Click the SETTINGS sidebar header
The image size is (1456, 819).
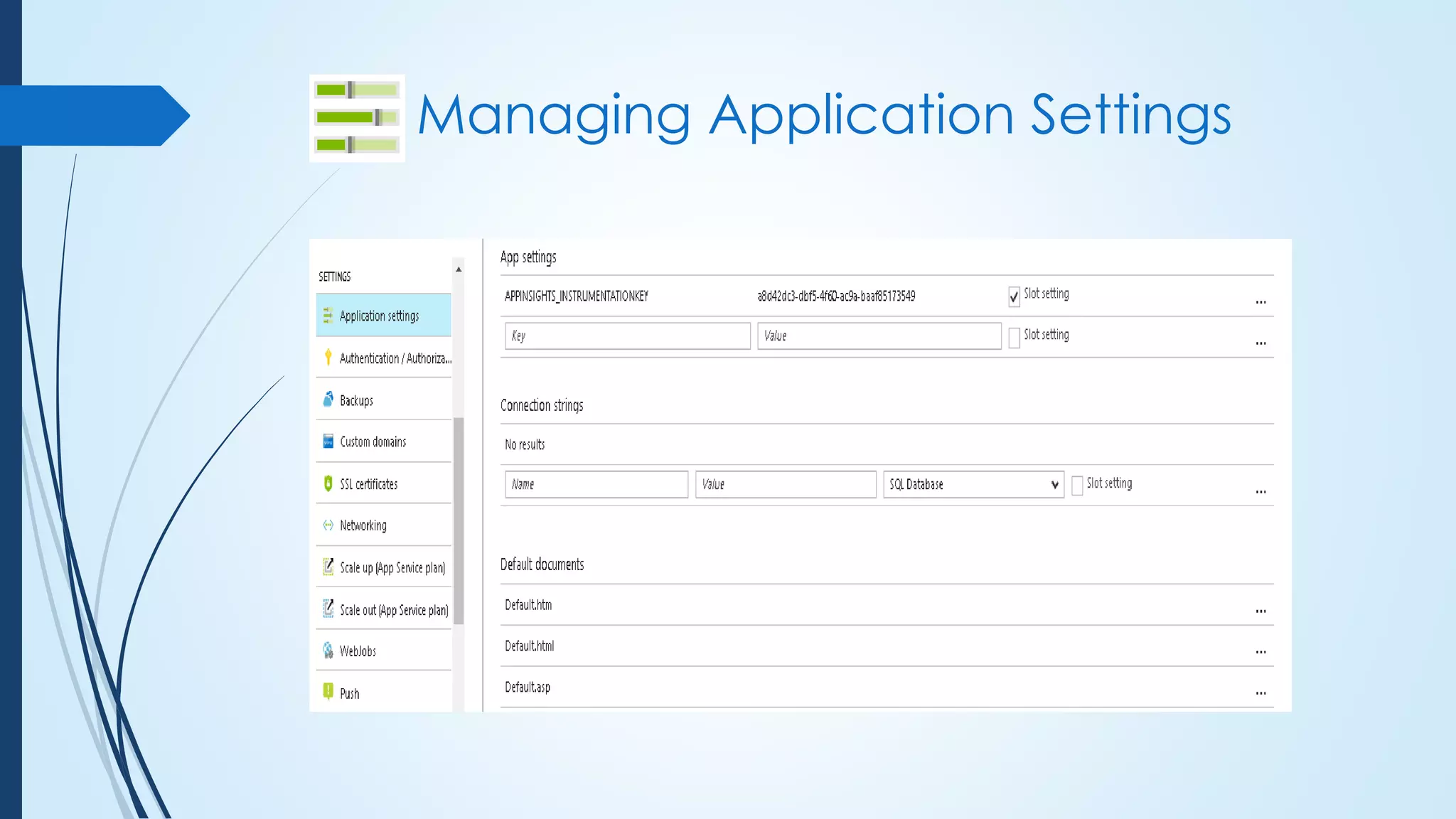(x=335, y=277)
